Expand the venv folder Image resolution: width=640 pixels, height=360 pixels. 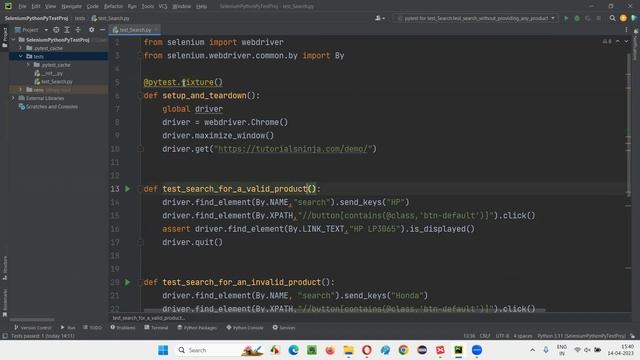tap(20, 90)
